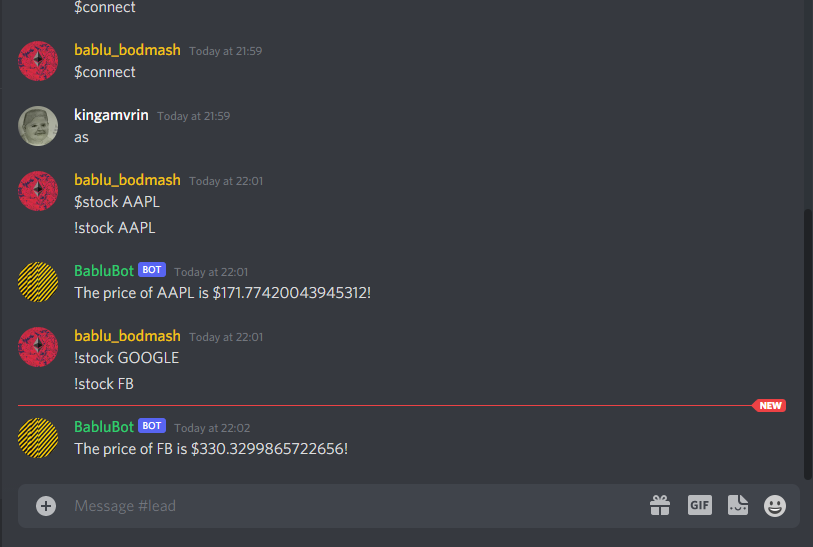Image resolution: width=813 pixels, height=547 pixels.
Task: Click the message '!stock FB'
Action: (104, 384)
